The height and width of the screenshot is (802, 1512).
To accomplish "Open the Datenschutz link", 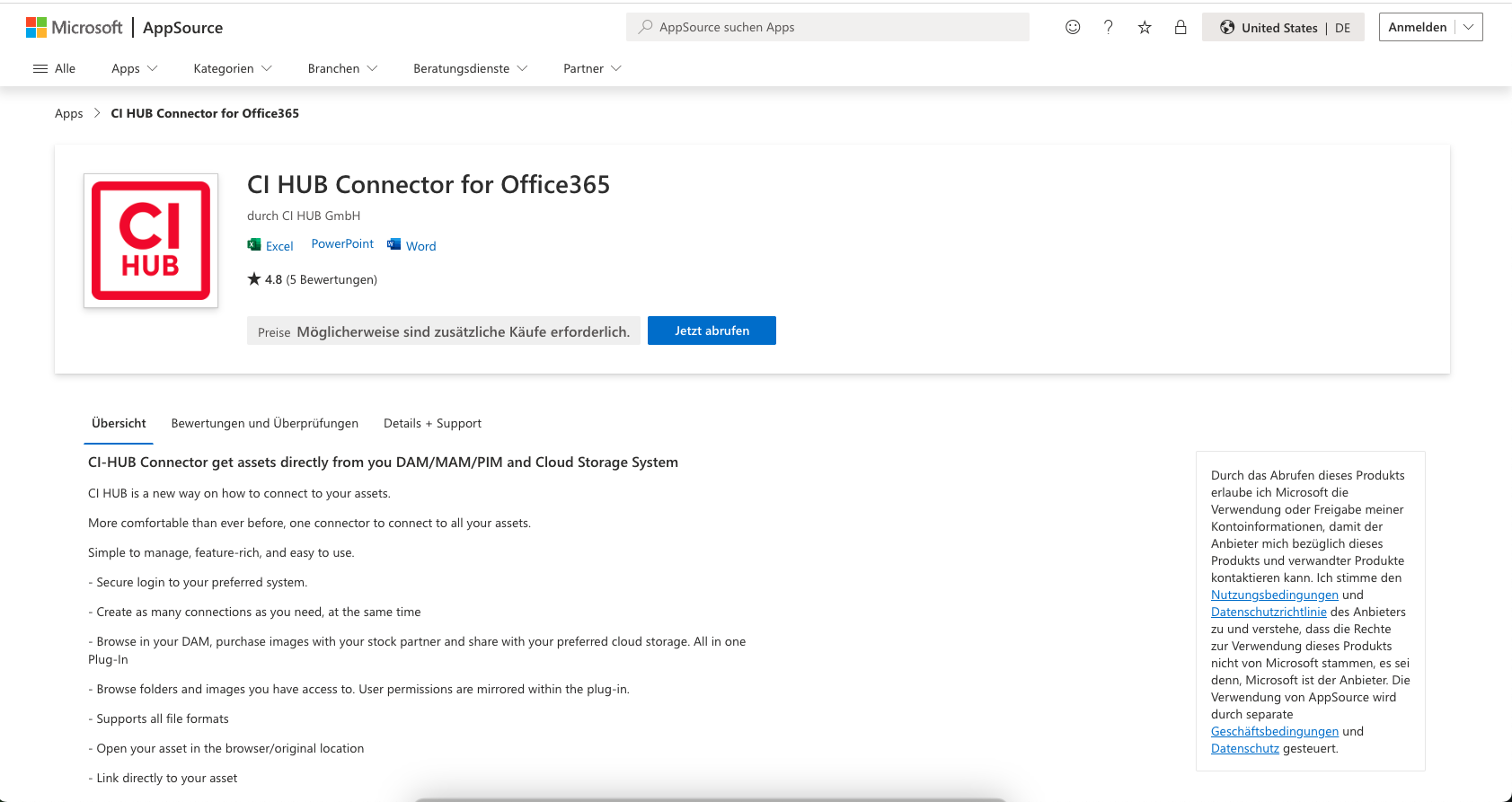I will [x=1245, y=748].
